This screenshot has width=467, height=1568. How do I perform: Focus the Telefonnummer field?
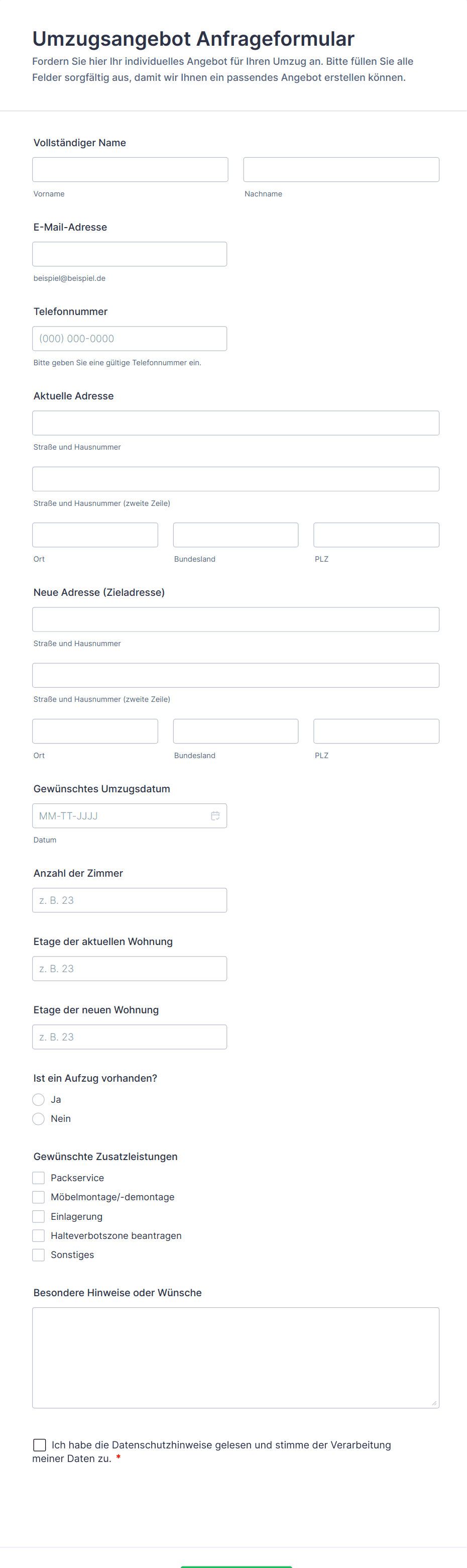coord(130,339)
